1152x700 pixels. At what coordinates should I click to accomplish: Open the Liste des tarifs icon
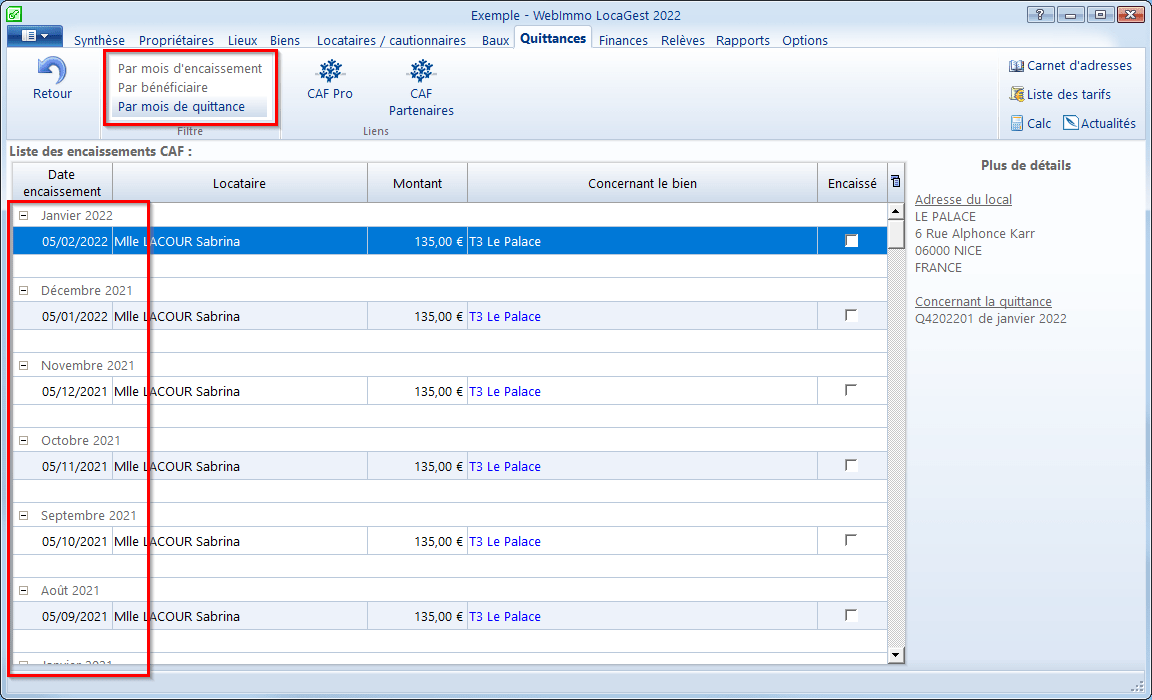(x=1017, y=94)
